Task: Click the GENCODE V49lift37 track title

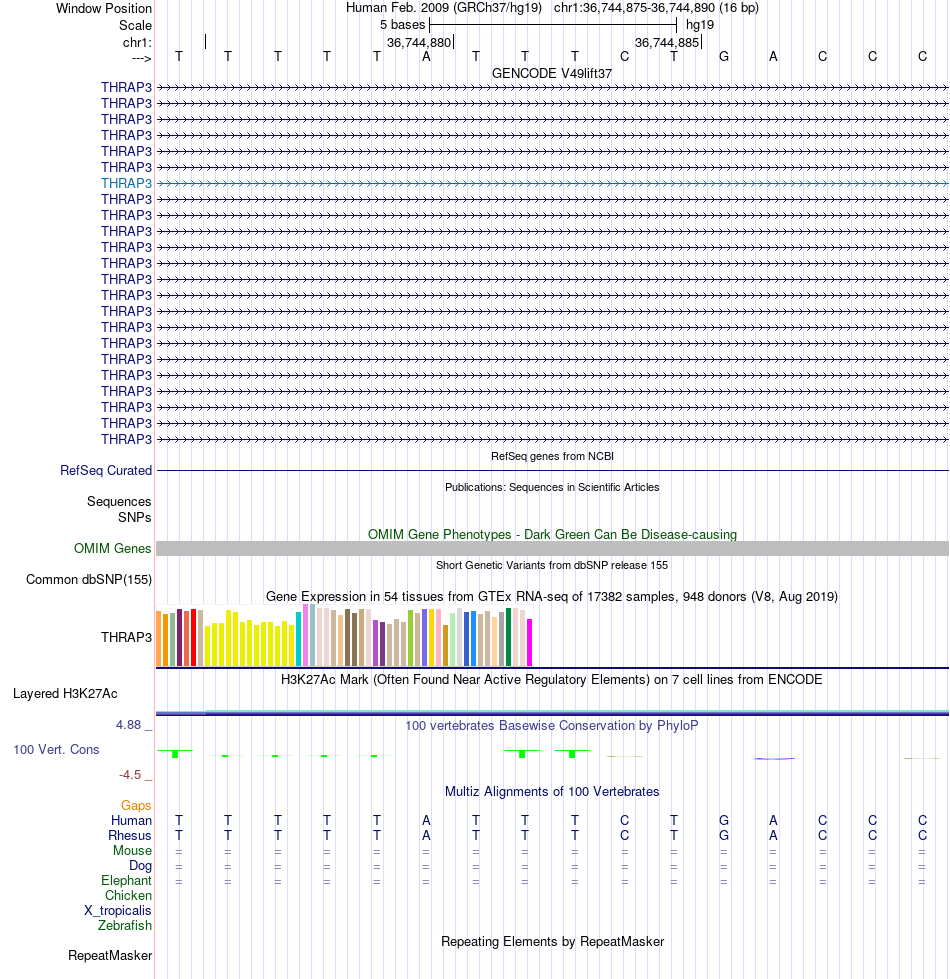Action: [552, 73]
